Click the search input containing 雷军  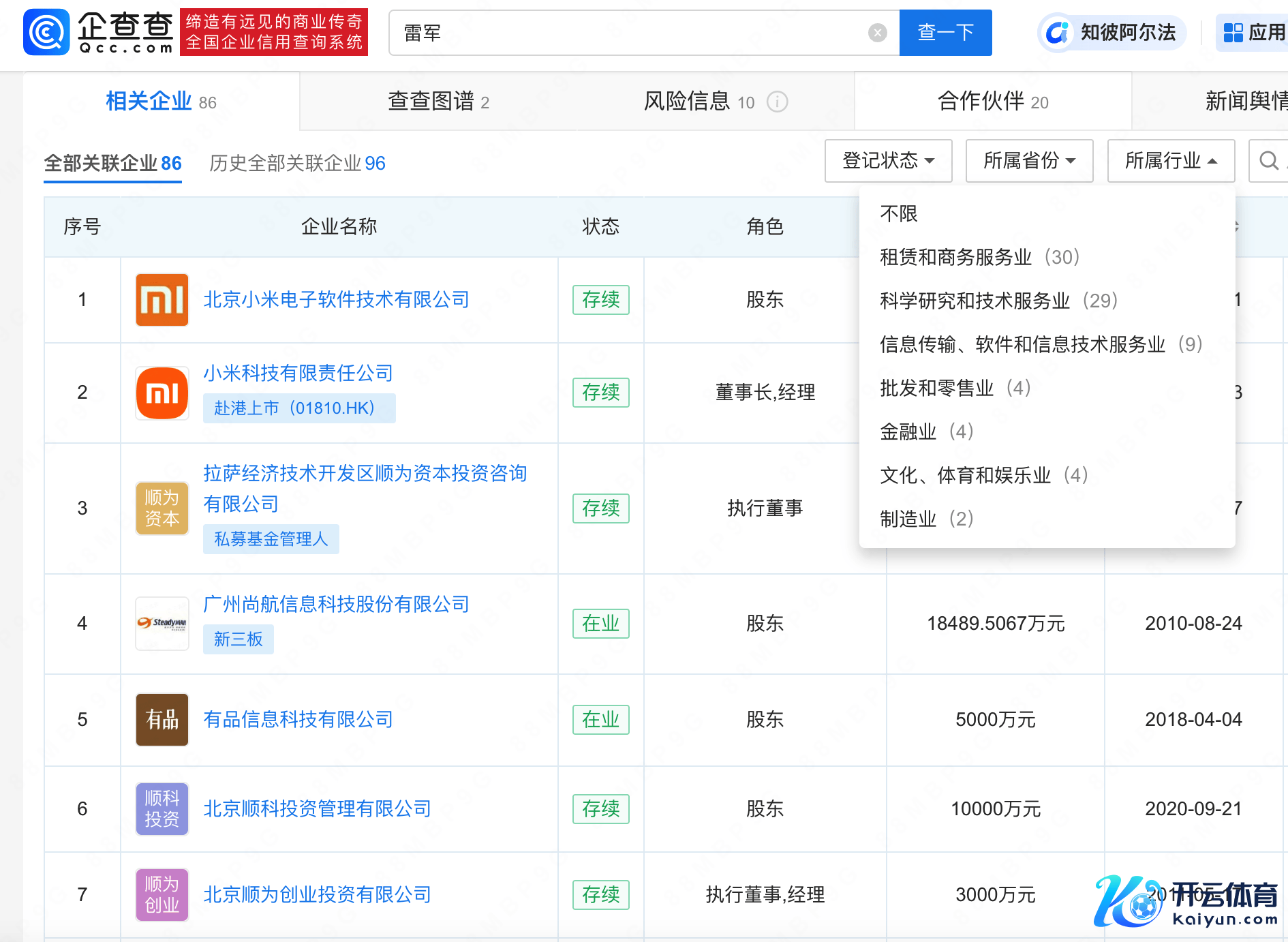(627, 33)
